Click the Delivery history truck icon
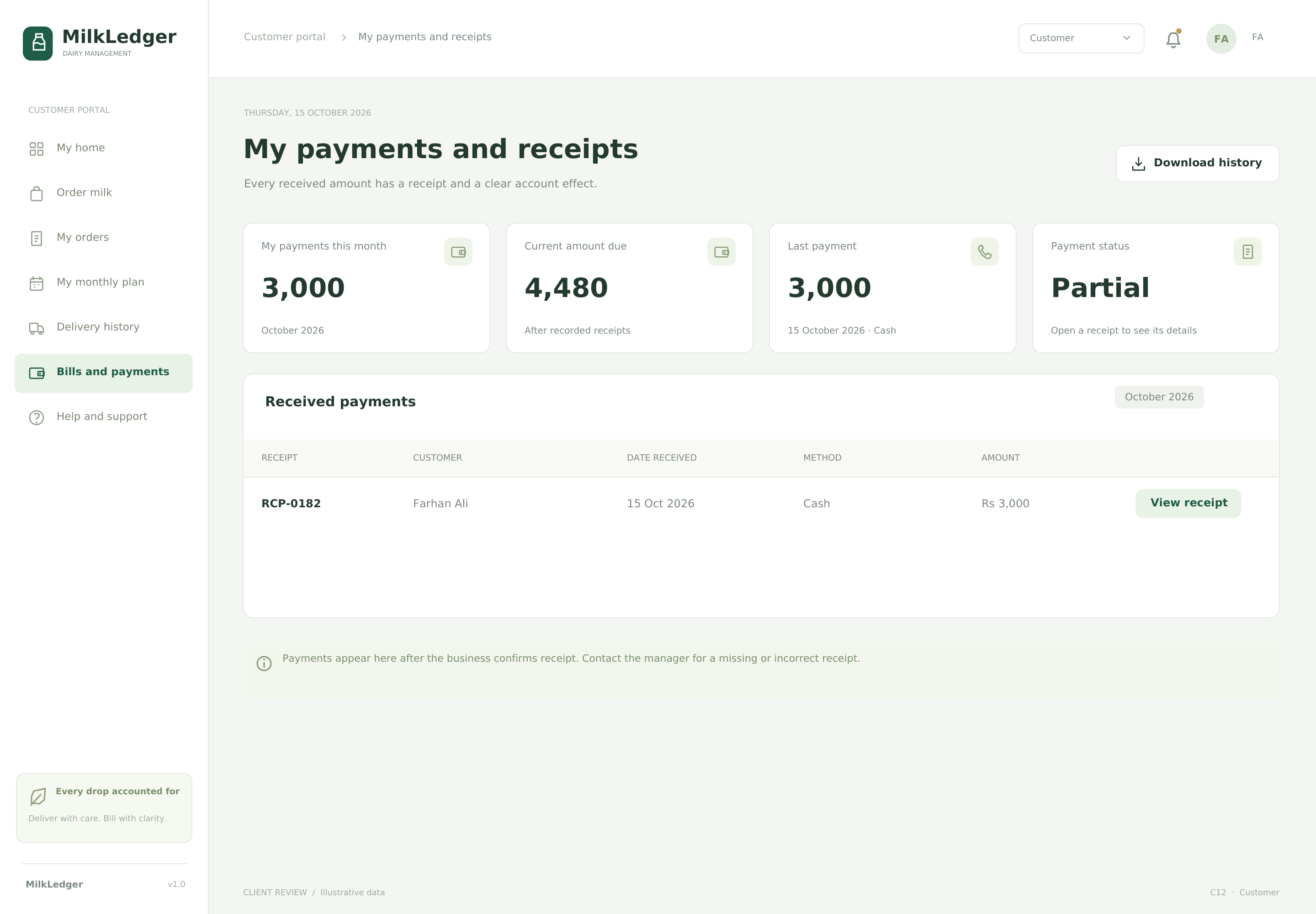1316x914 pixels. (37, 328)
